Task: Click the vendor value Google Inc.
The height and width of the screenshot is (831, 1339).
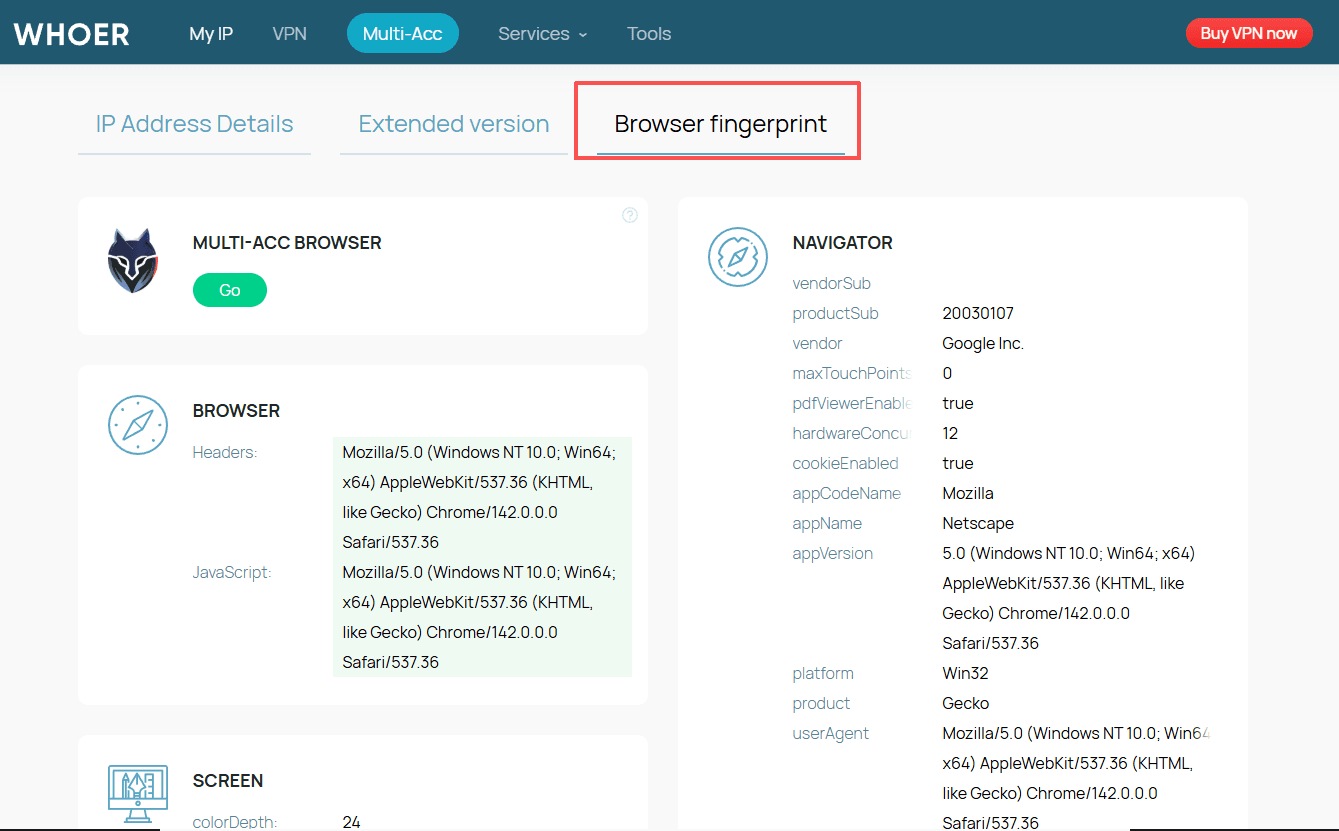Action: (x=983, y=343)
